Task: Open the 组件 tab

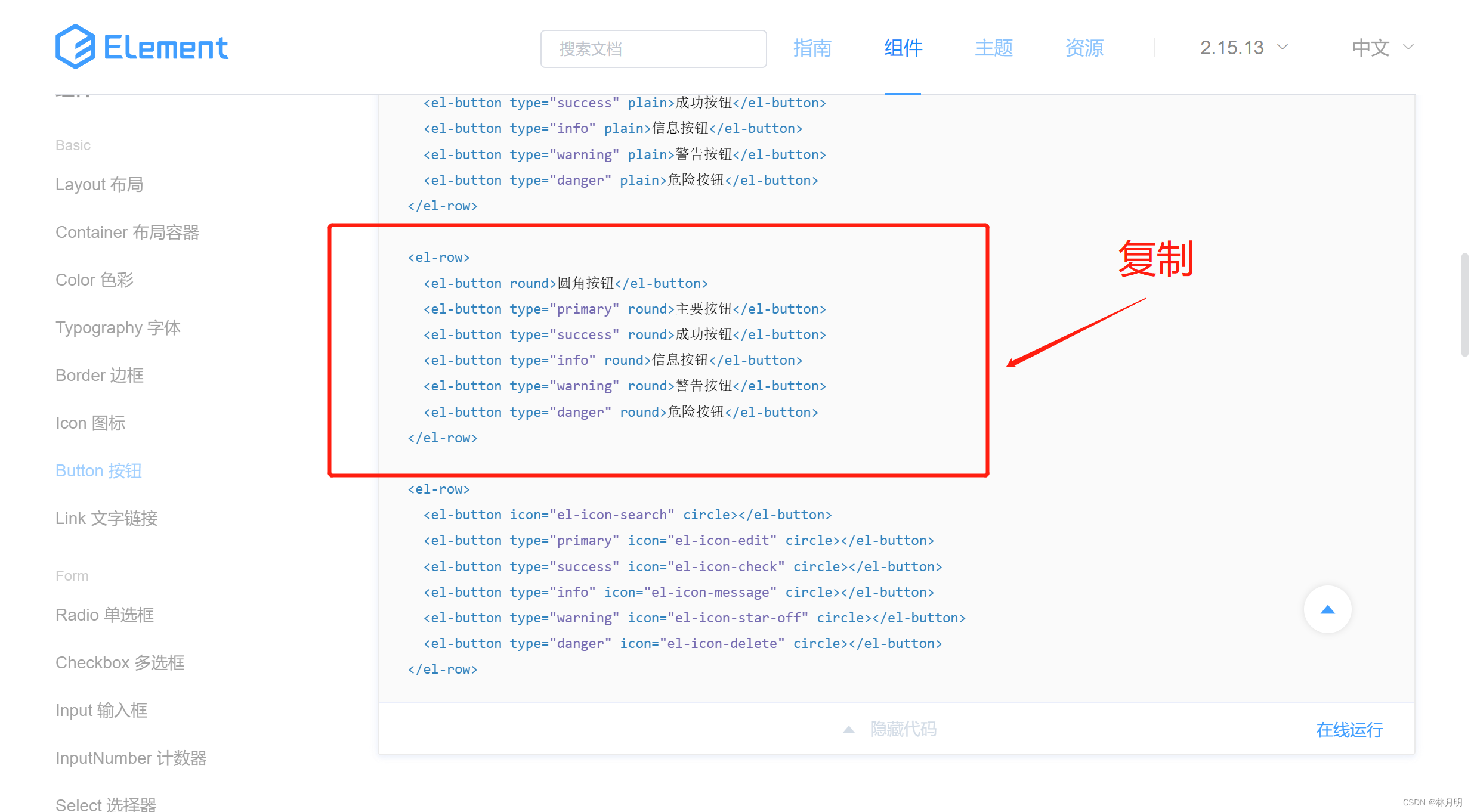Action: [903, 48]
